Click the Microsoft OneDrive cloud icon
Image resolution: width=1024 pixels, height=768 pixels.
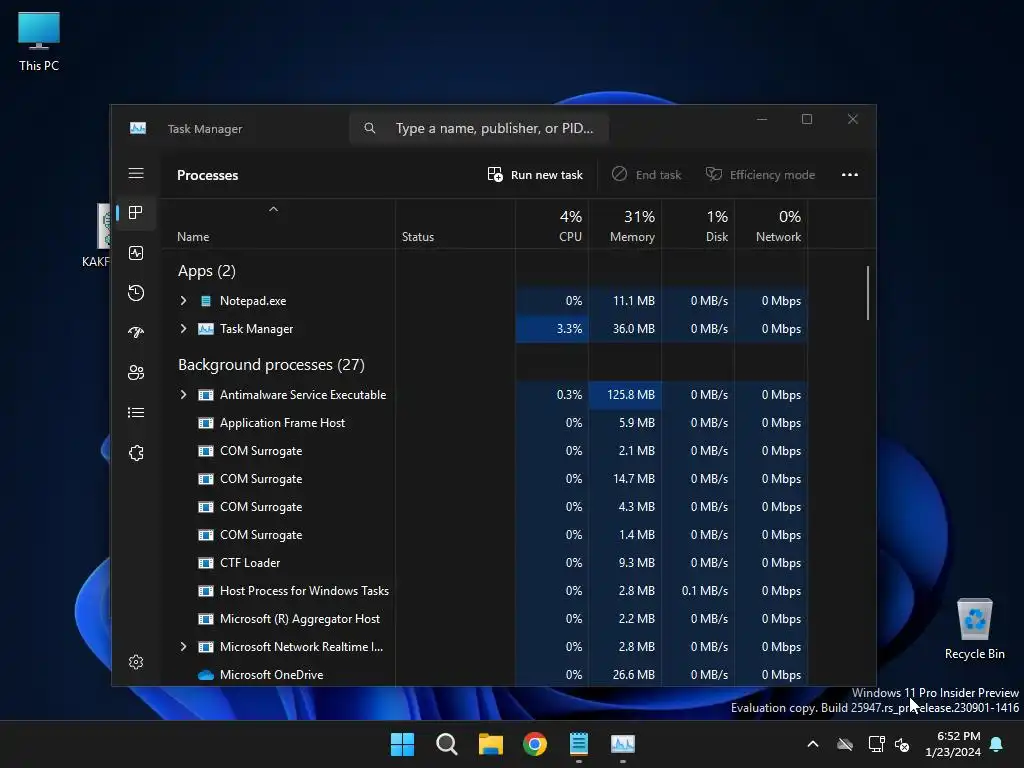pyautogui.click(x=206, y=675)
